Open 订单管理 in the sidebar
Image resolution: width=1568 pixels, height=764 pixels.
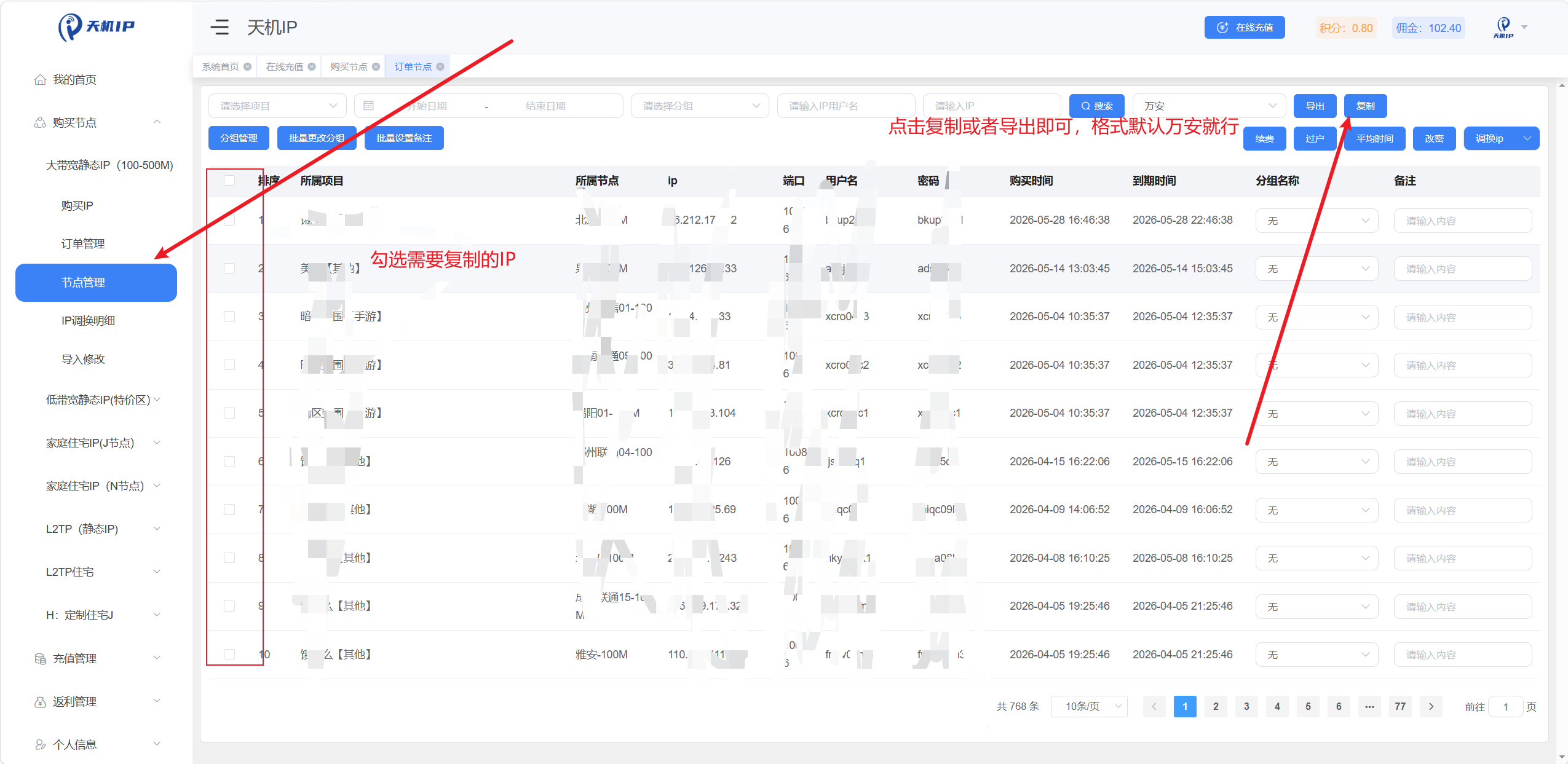(83, 244)
